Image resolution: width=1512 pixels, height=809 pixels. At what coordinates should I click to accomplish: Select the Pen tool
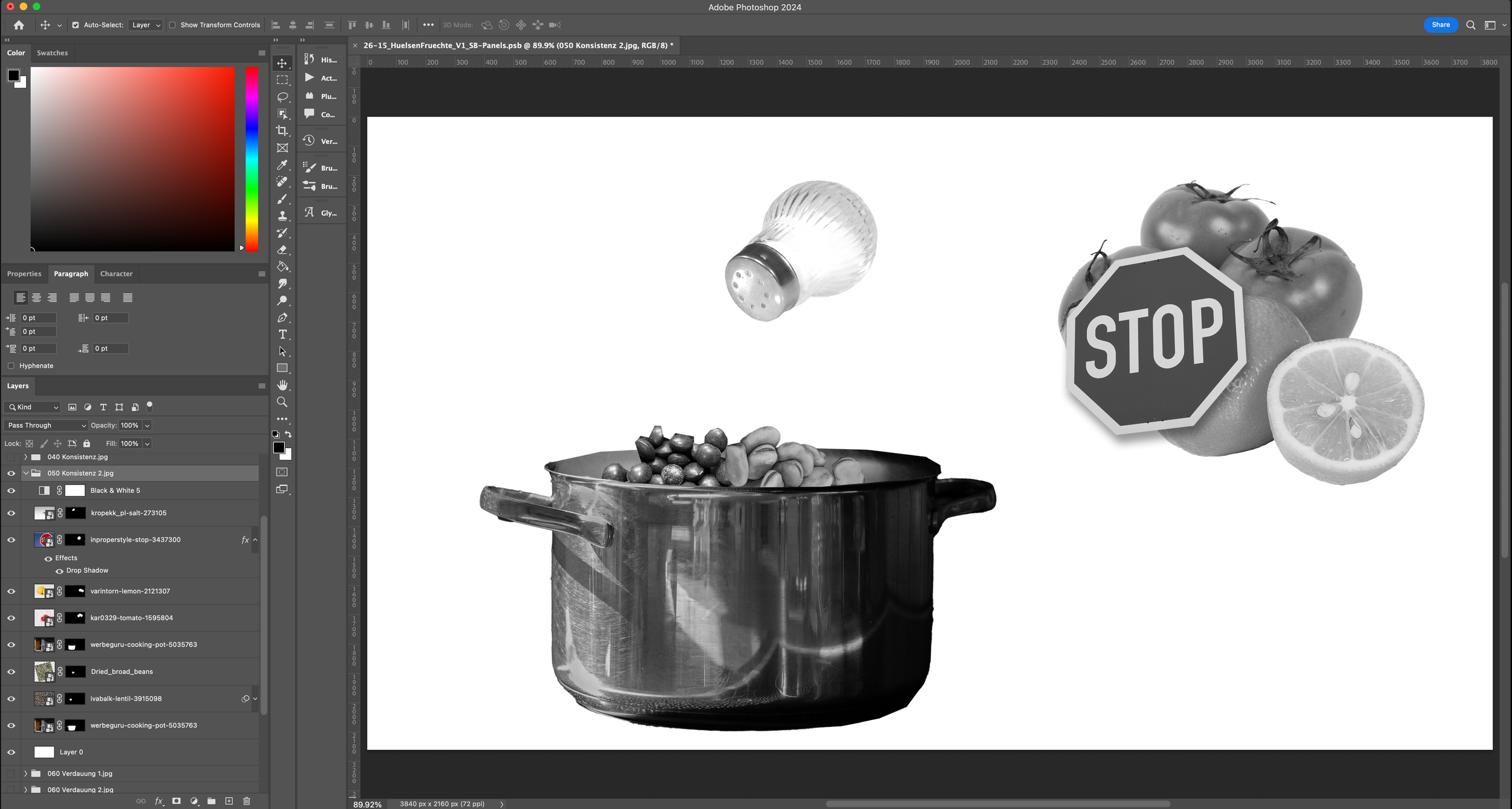[282, 317]
